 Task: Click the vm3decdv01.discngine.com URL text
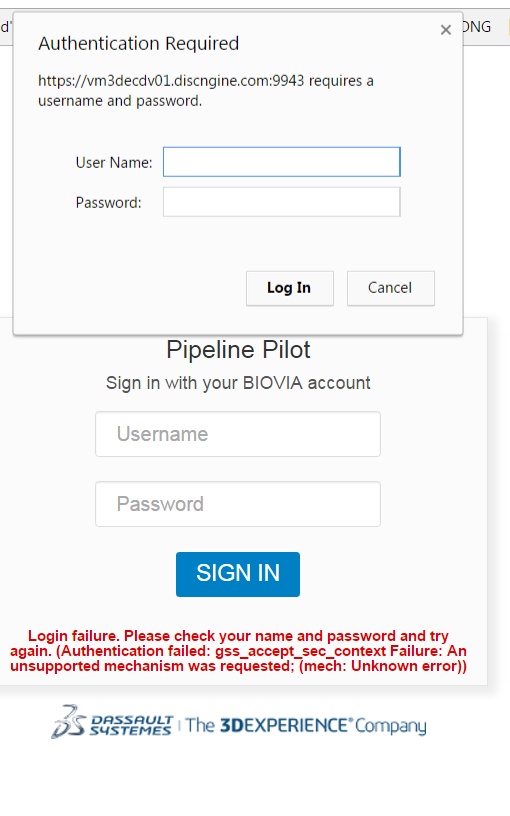click(171, 81)
